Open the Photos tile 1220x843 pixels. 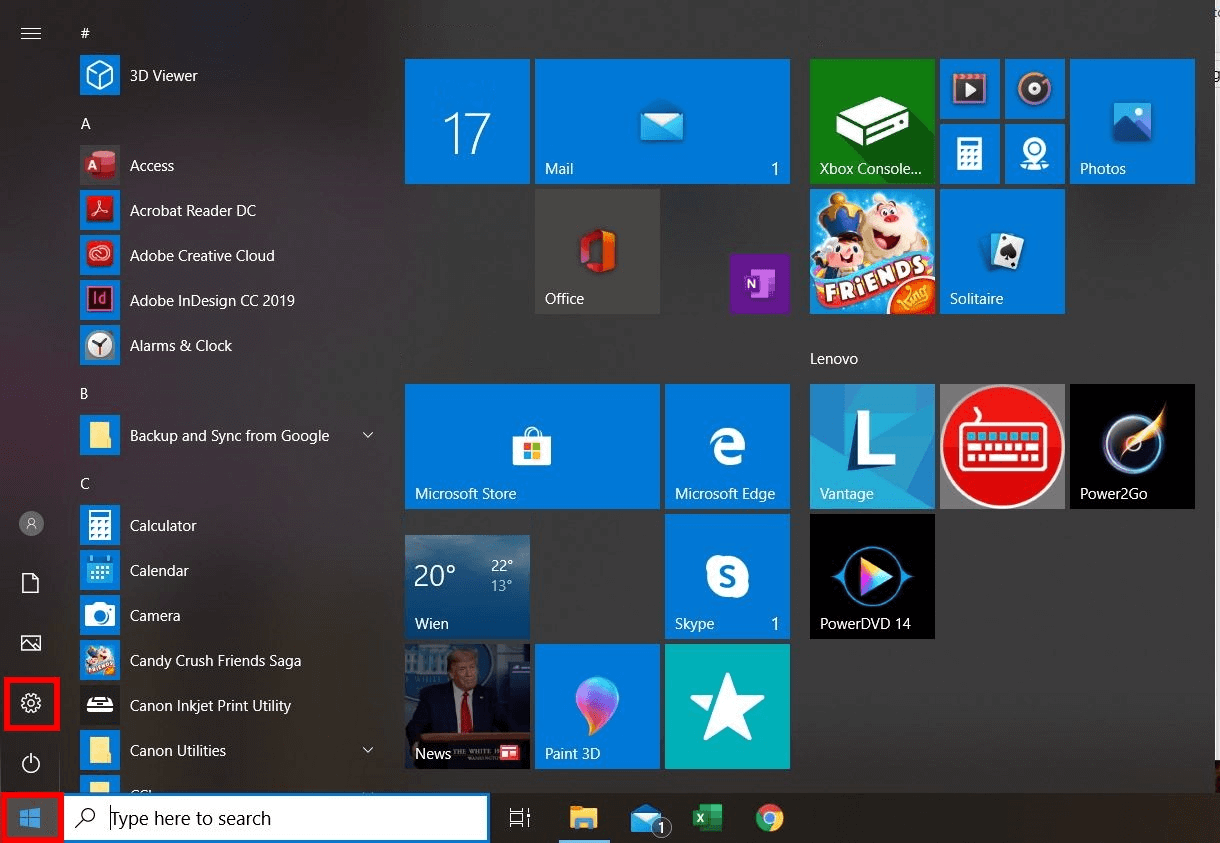tap(1132, 121)
